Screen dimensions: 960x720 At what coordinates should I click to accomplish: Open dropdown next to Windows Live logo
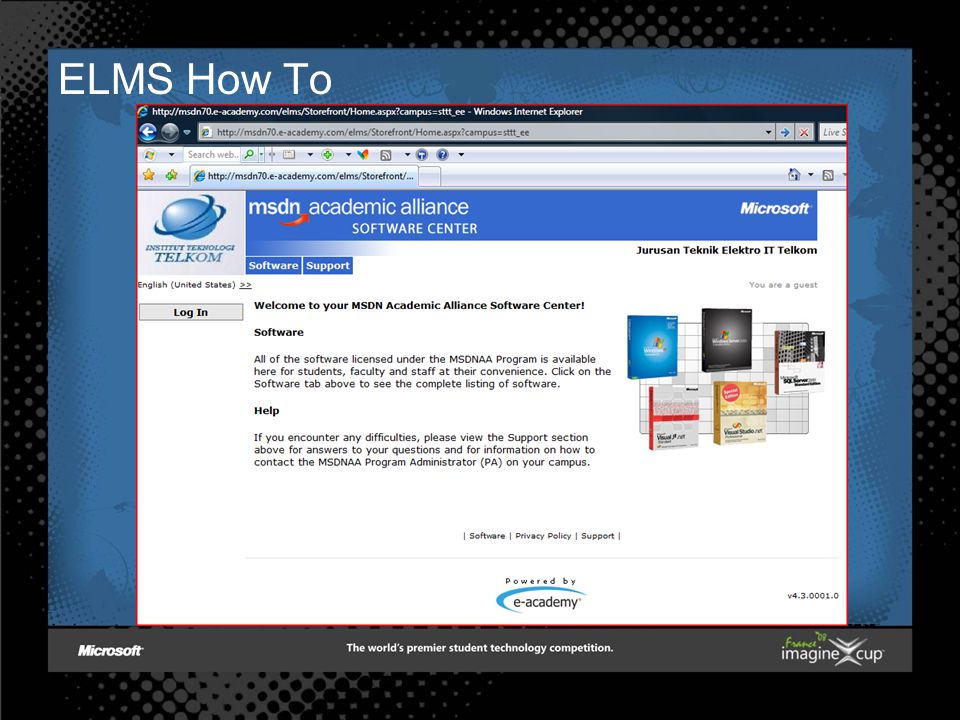pyautogui.click(x=171, y=155)
